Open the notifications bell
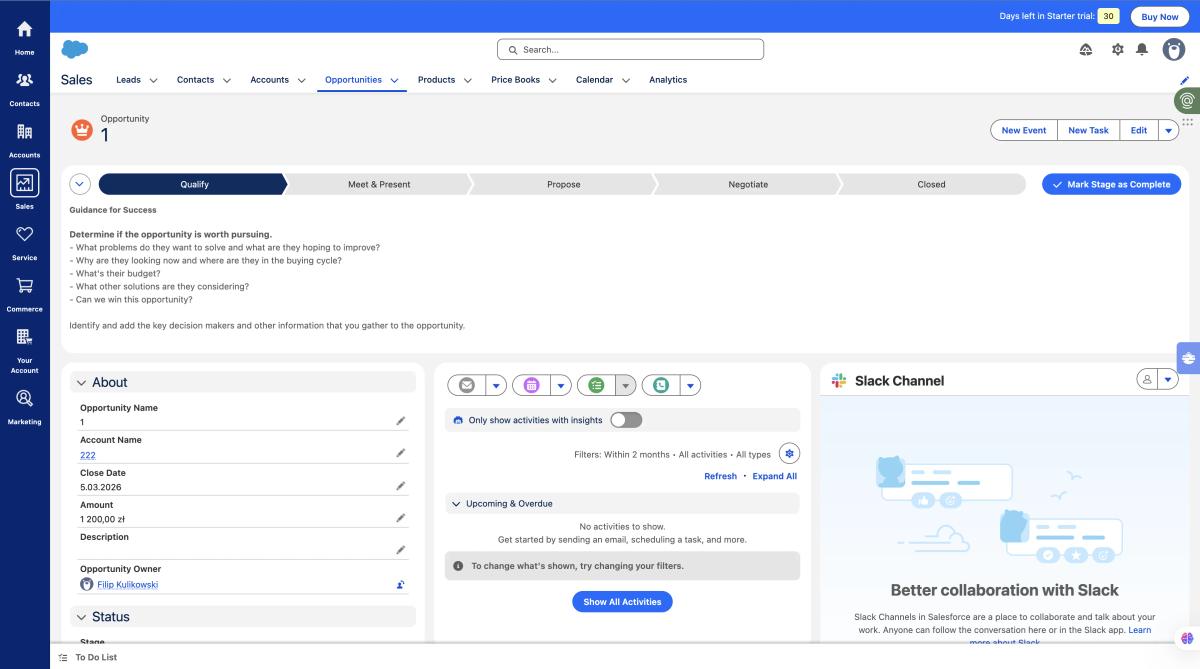 [x=1142, y=49]
